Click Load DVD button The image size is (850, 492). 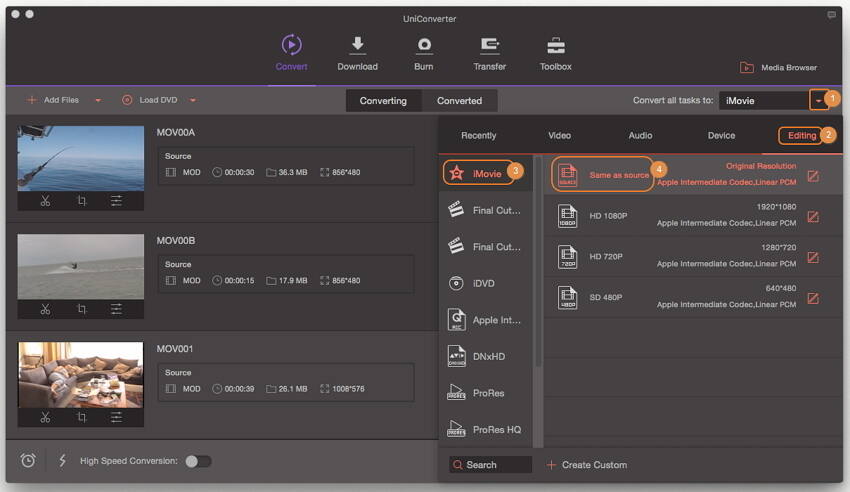click(150, 100)
